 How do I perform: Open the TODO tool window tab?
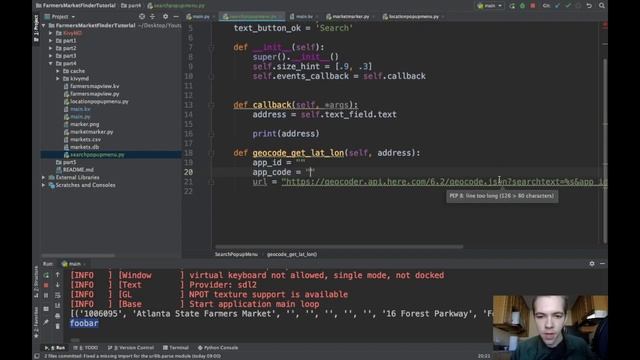(86, 348)
